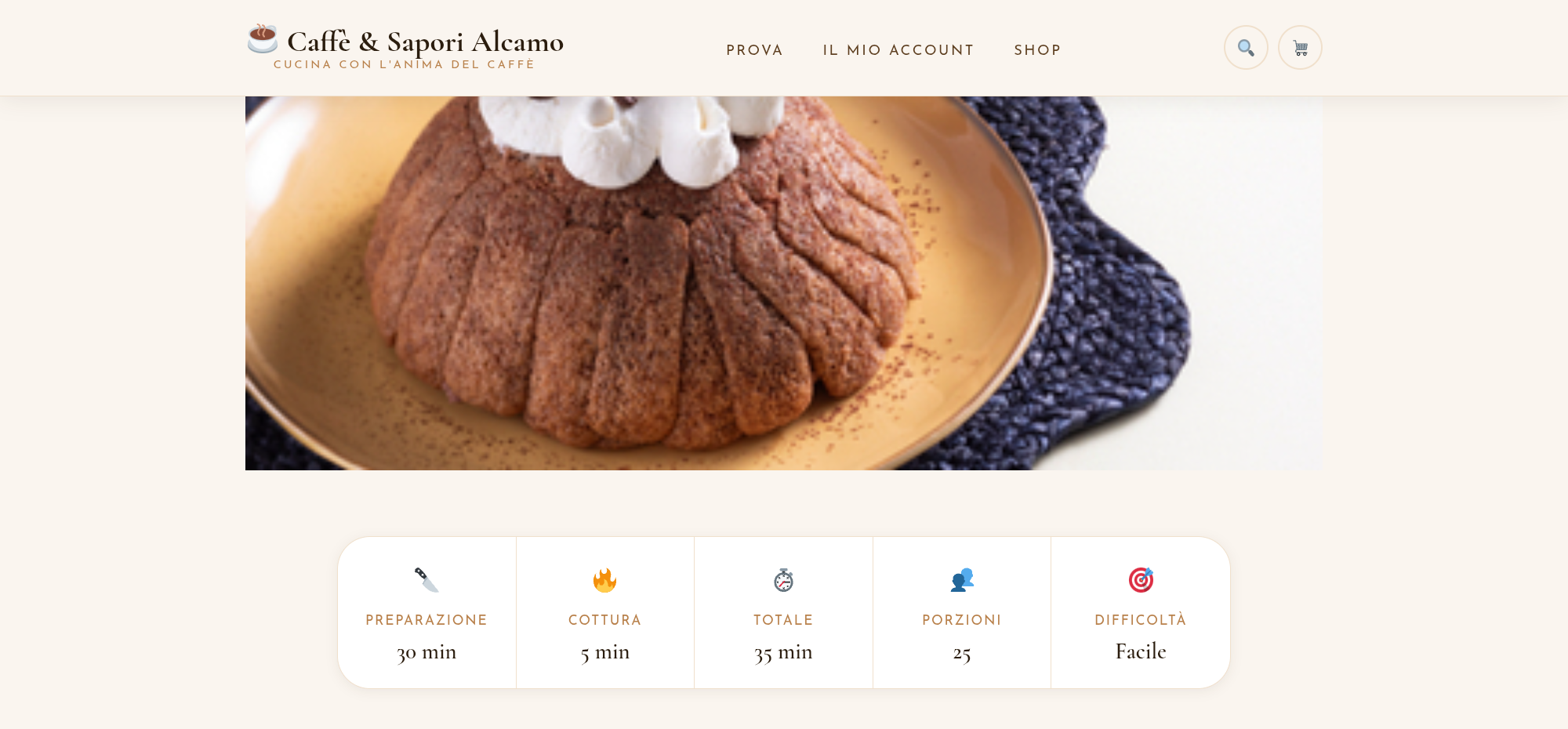Click the flame icon above Cottura
Viewport: 1568px width, 729px height.
[604, 580]
